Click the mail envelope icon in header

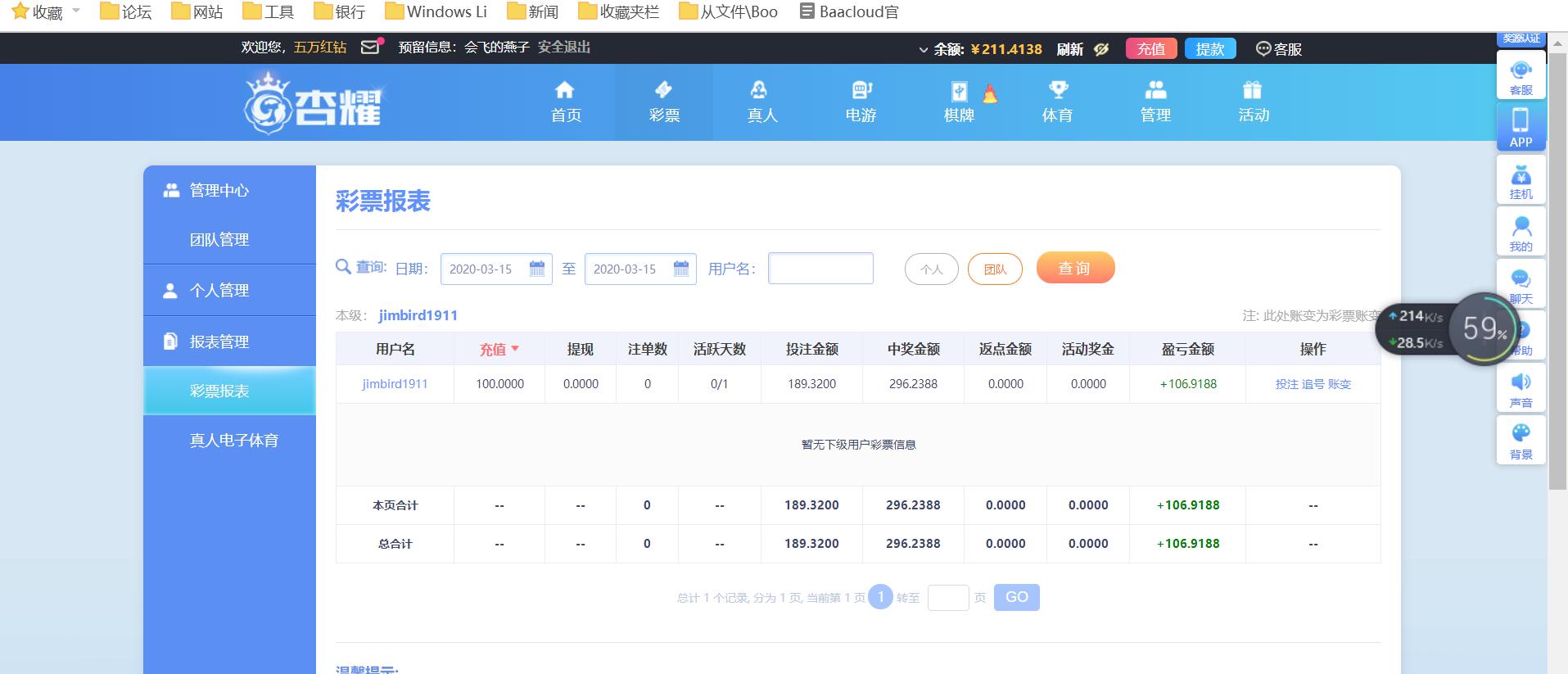tap(370, 47)
